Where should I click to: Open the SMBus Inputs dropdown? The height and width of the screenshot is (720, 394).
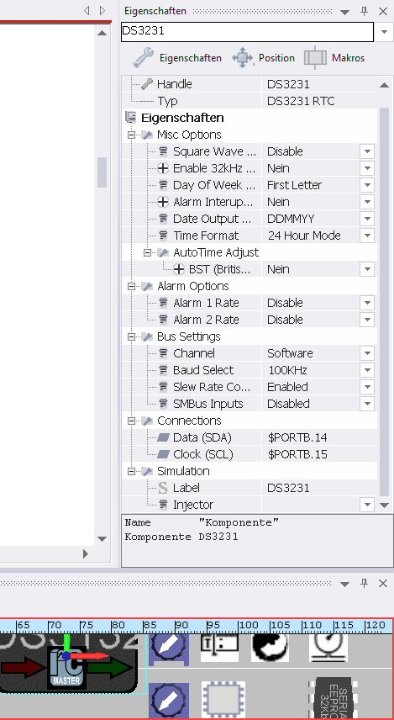click(367, 404)
